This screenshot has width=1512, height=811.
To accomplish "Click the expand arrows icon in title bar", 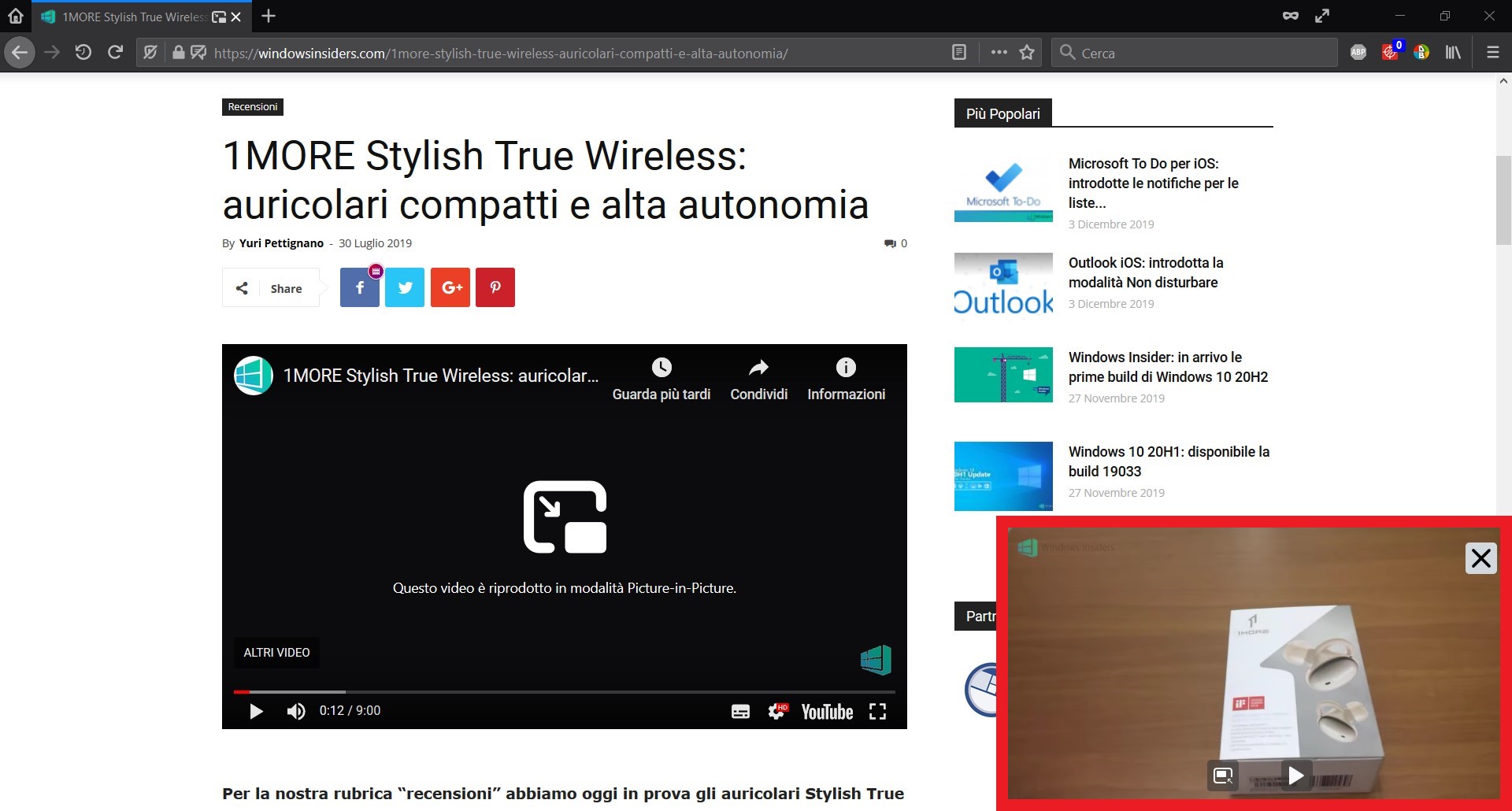I will (1322, 16).
